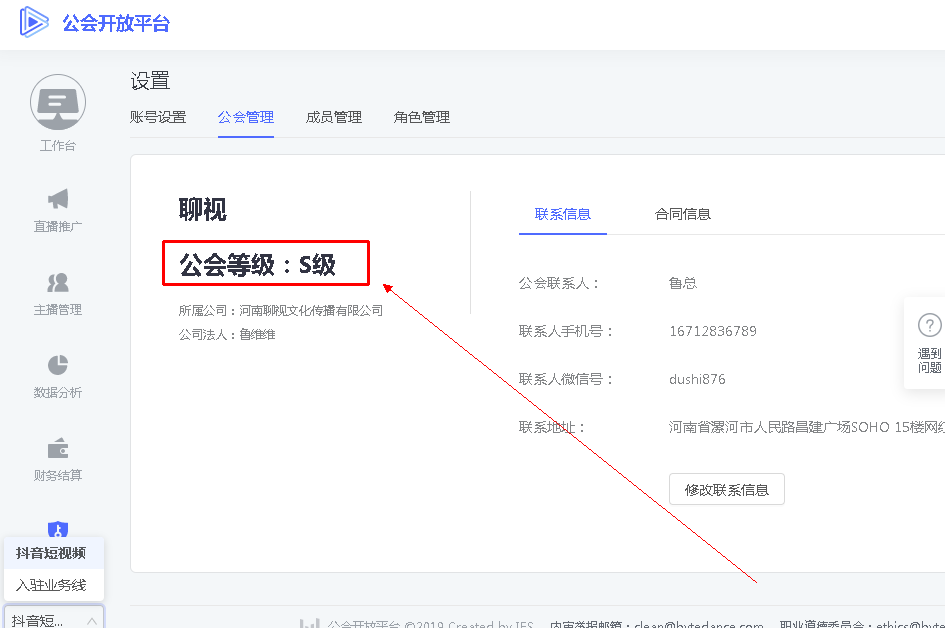Click the 直播推广 sidebar label
945x628 pixels.
click(58, 227)
